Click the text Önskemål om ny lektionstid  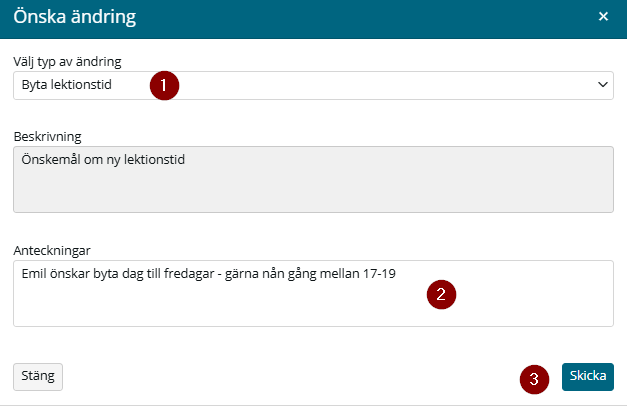click(103, 160)
